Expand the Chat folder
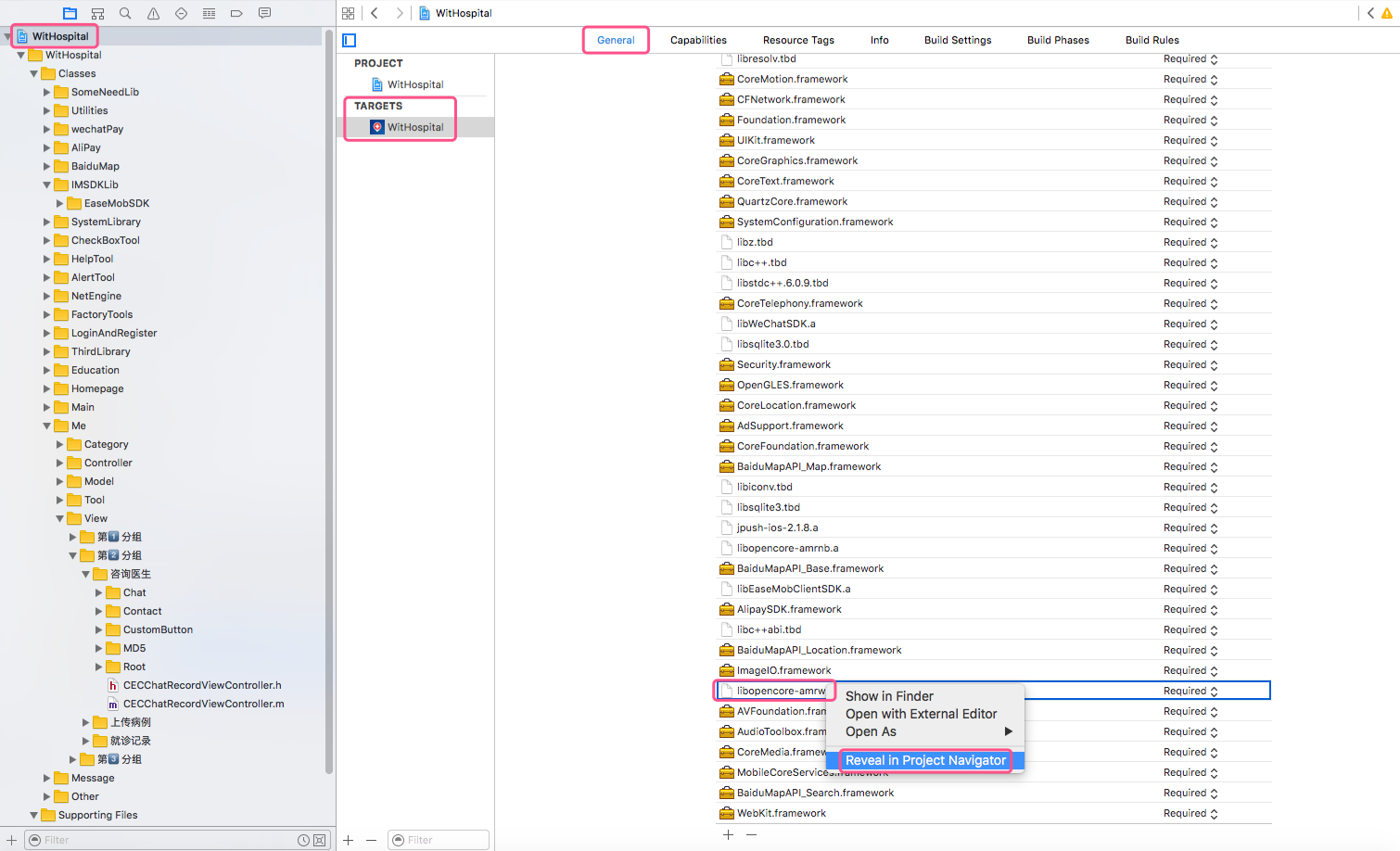1400x851 pixels. click(x=99, y=592)
